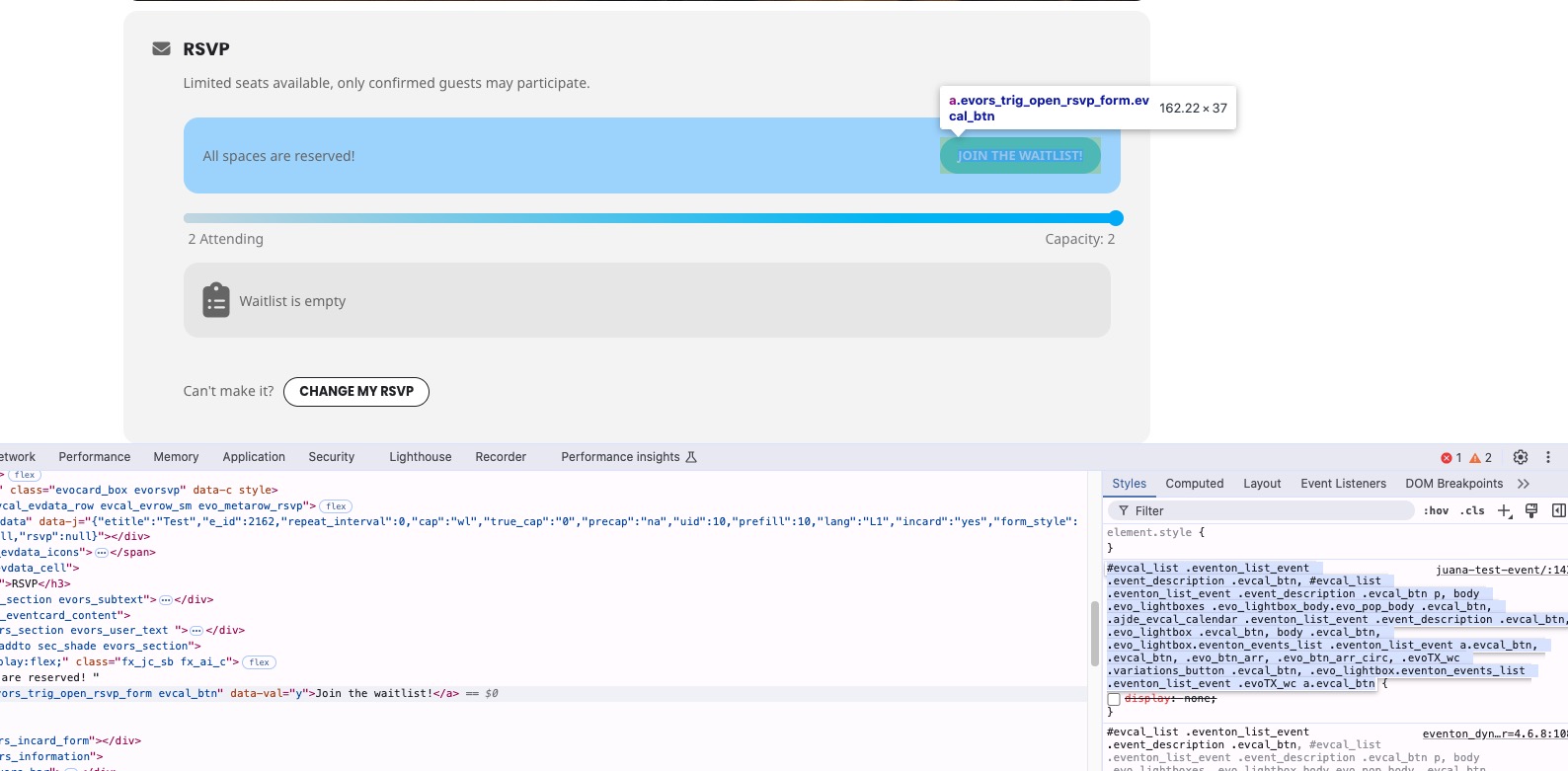Click the red error count icon
1568x771 pixels.
pos(1447,458)
